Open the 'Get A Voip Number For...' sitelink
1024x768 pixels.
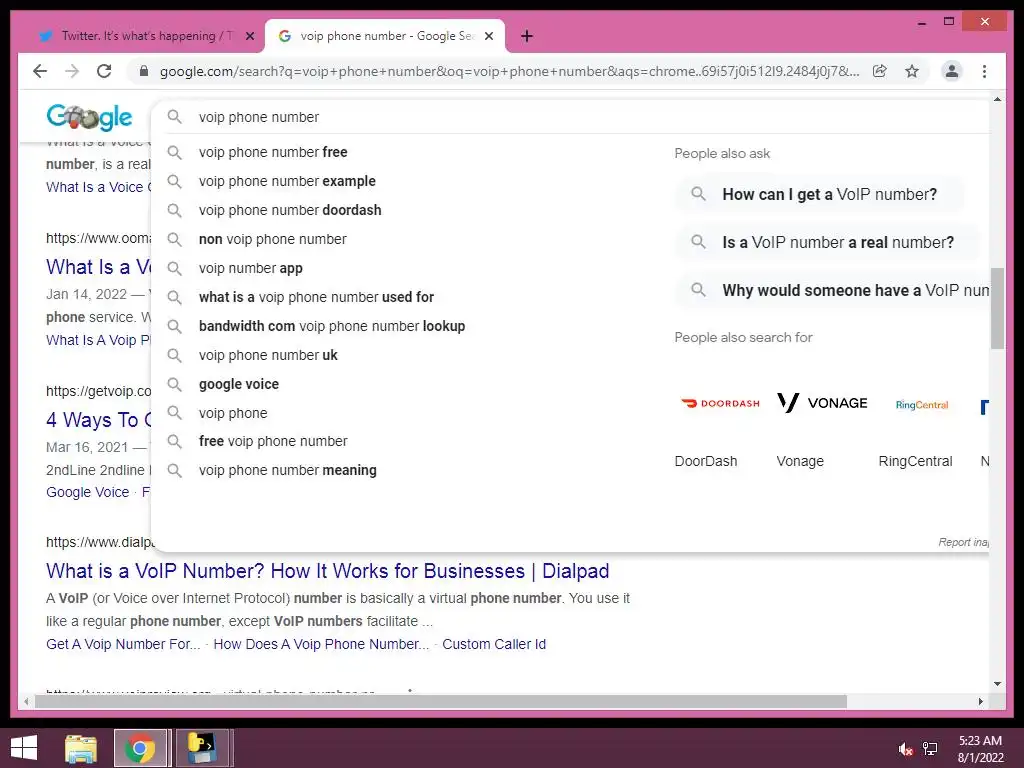(123, 644)
